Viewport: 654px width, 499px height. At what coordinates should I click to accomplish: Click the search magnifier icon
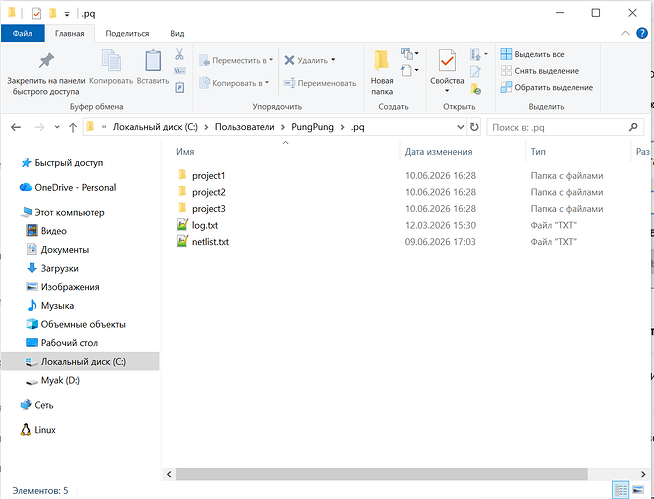point(633,127)
